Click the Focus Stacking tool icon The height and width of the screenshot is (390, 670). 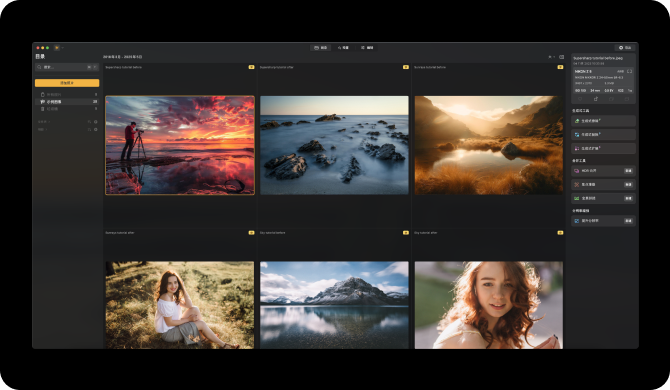point(576,185)
